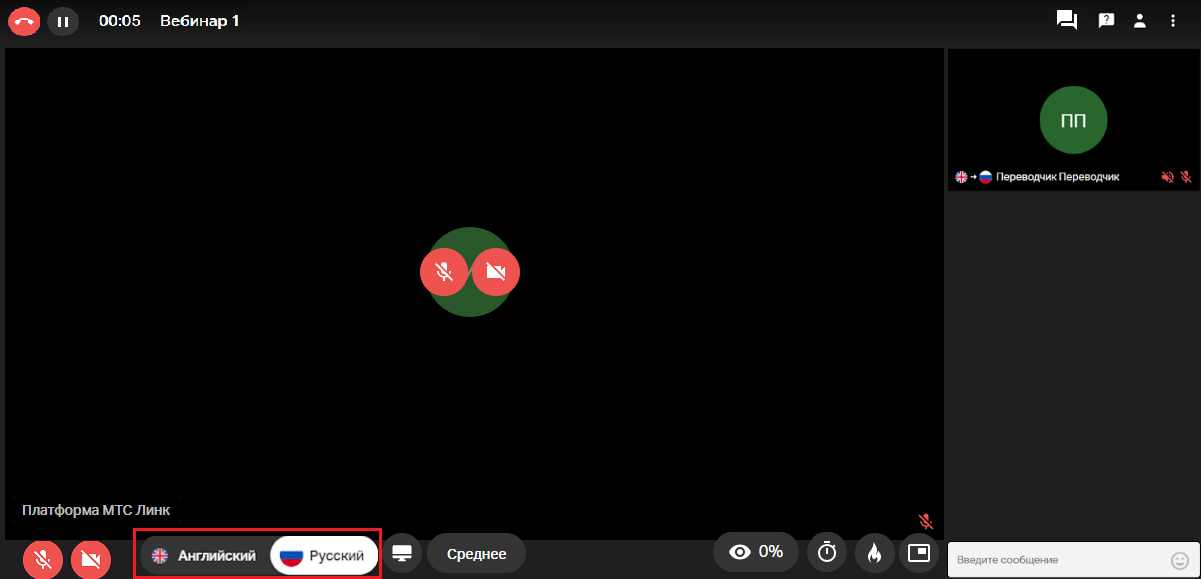The image size is (1201, 579).
Task: End the call with the red hang-up button
Action: [24, 20]
